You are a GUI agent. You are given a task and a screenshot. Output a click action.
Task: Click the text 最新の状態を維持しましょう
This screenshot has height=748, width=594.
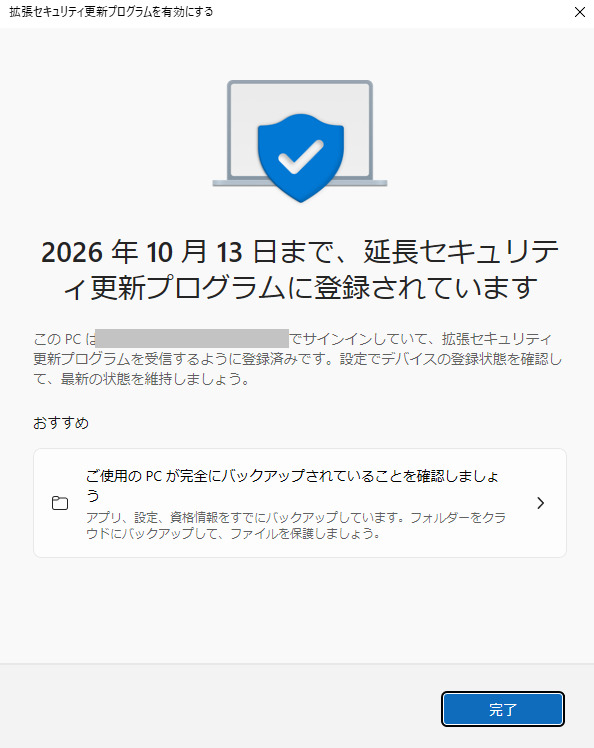tap(155, 379)
